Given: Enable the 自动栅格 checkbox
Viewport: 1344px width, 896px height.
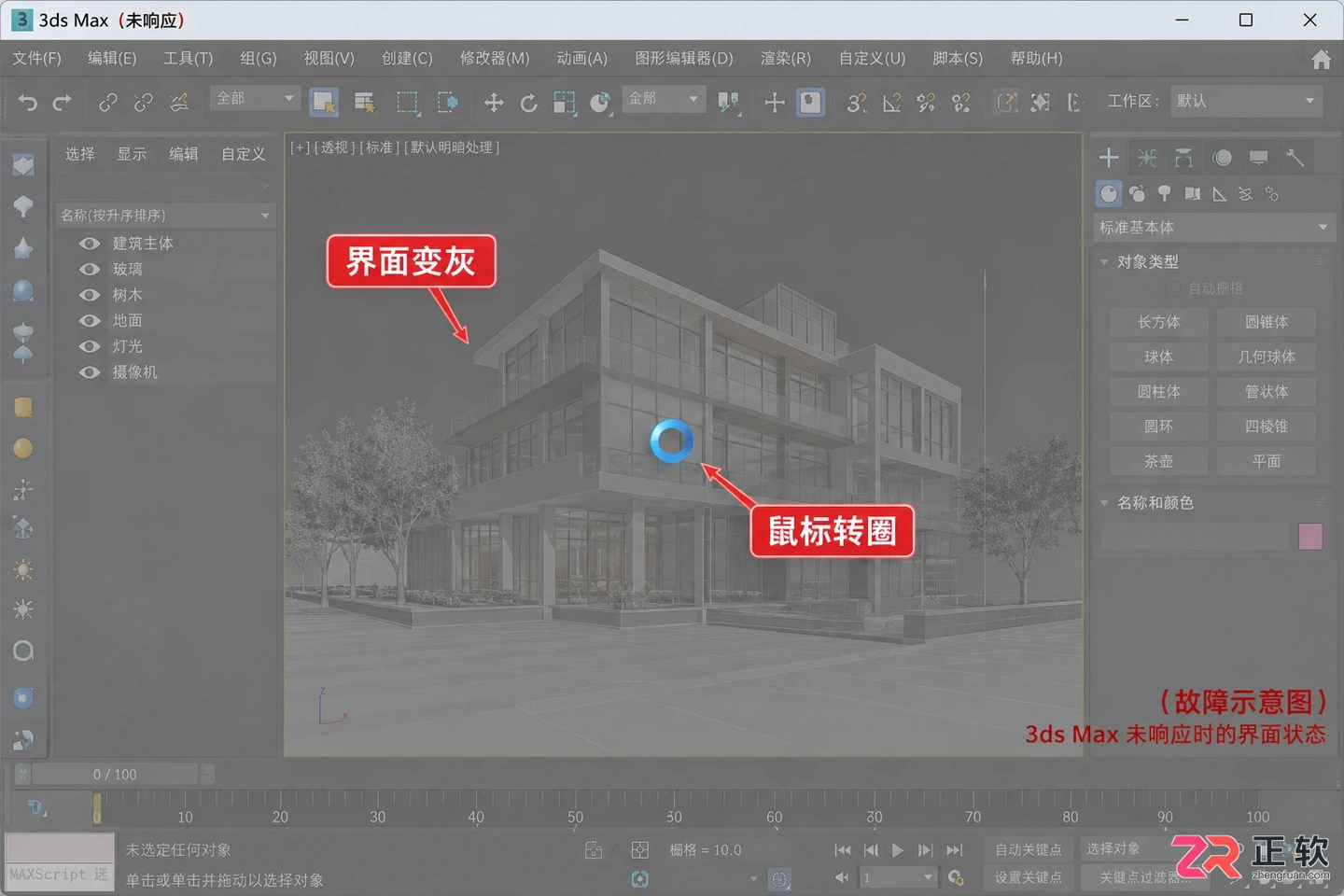Looking at the screenshot, I should 1174,288.
